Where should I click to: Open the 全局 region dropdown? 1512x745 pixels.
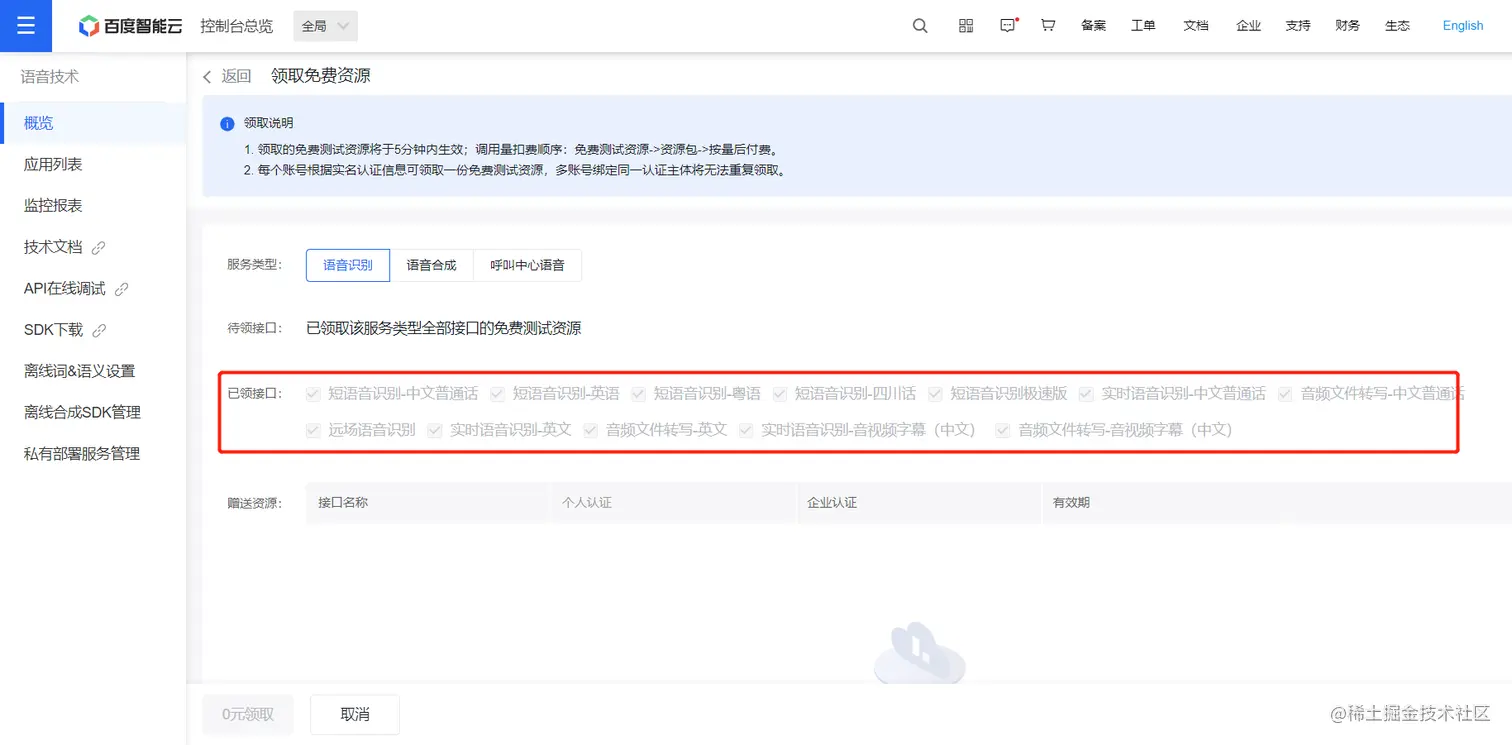tap(326, 26)
